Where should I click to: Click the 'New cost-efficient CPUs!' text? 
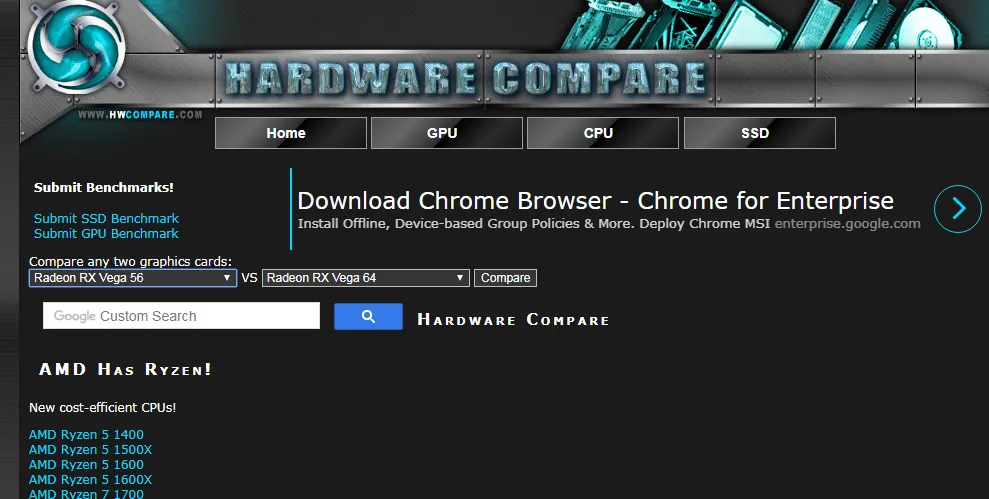[x=103, y=408]
